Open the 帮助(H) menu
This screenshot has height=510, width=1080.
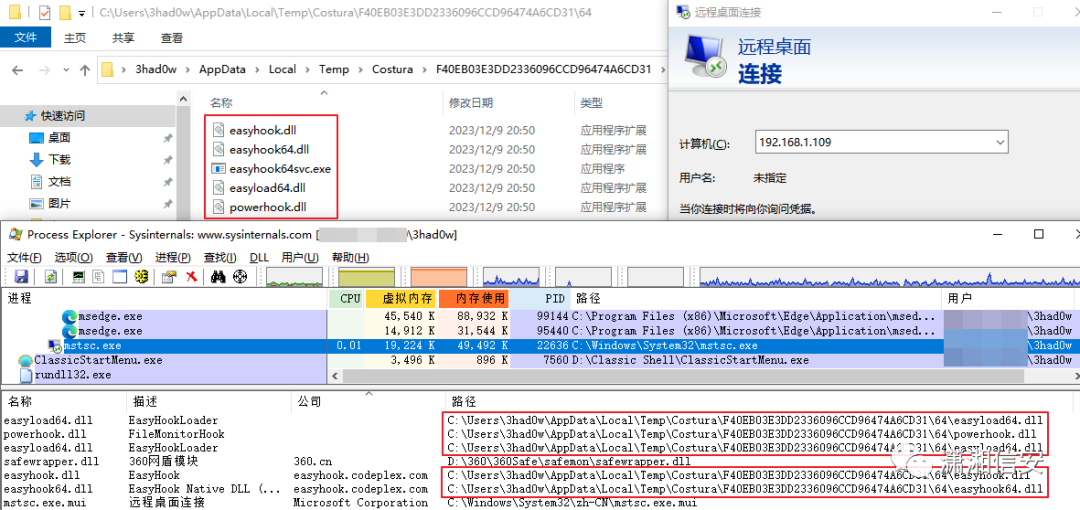(x=350, y=257)
